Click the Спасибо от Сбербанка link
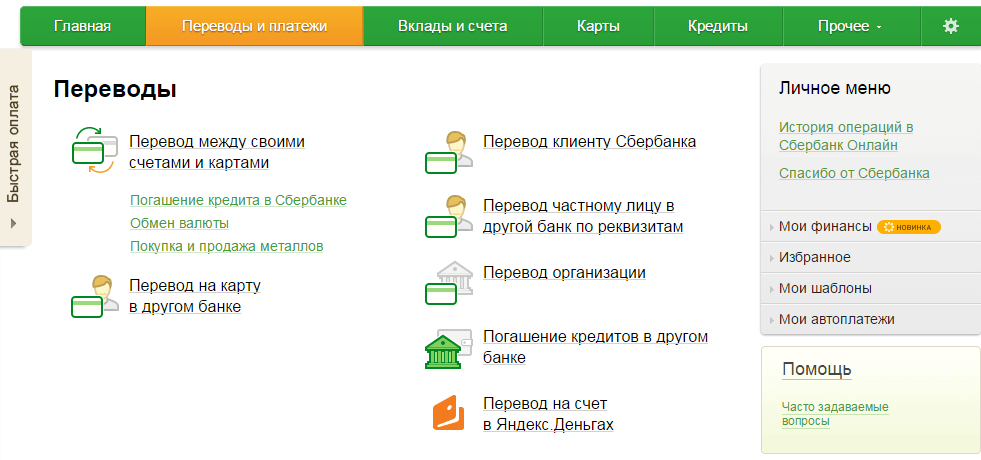This screenshot has height=460, width=981. (854, 173)
